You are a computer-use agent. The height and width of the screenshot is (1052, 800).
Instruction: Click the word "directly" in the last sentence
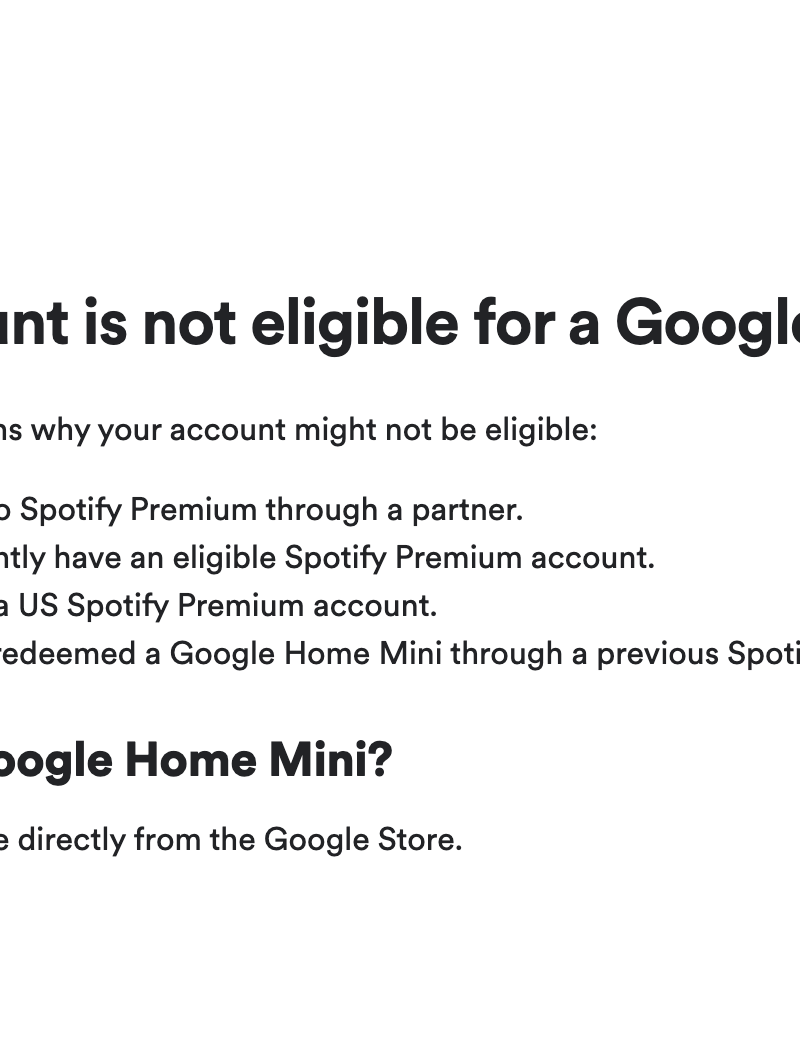point(71,840)
